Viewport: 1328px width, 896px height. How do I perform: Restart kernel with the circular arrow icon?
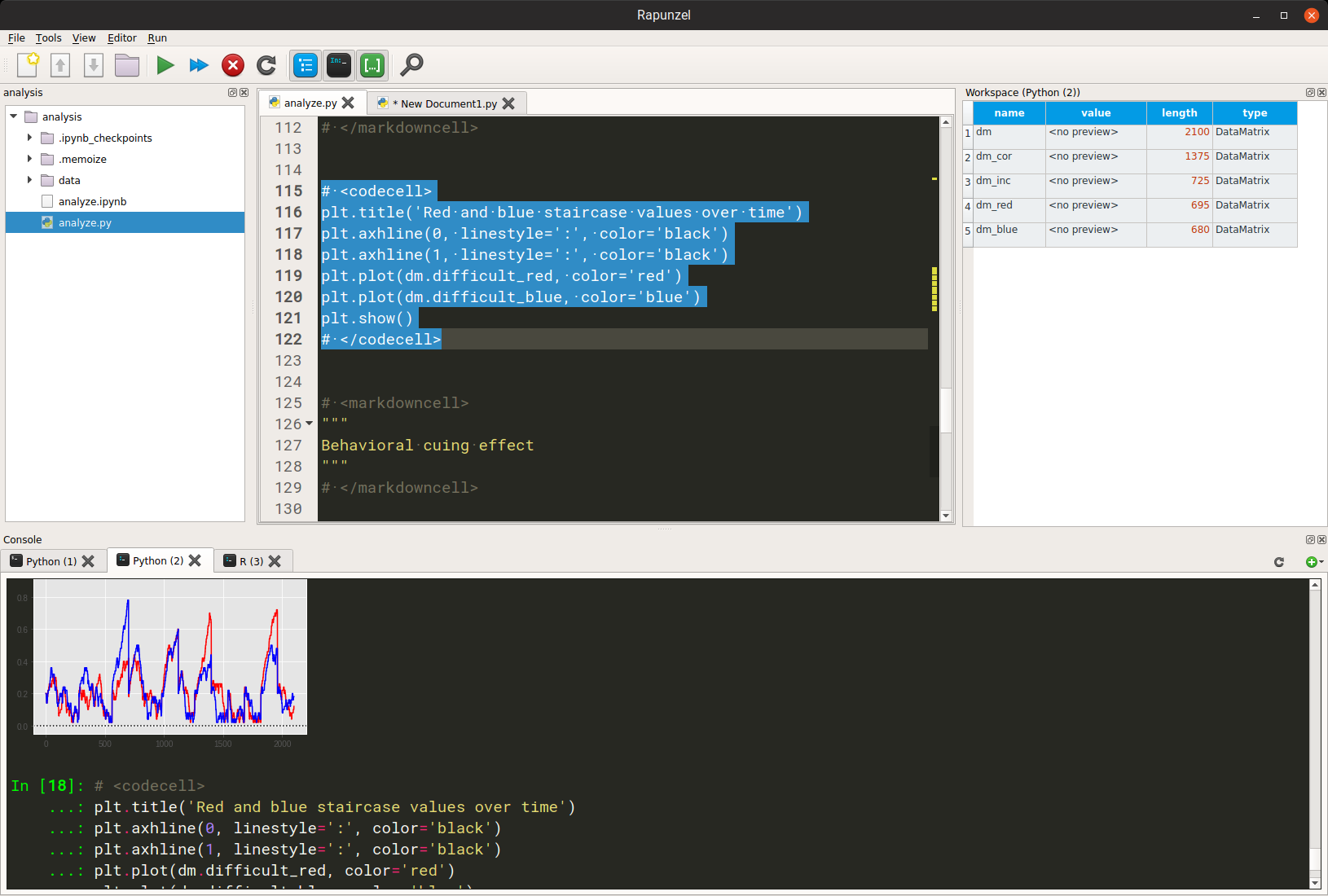click(x=266, y=65)
